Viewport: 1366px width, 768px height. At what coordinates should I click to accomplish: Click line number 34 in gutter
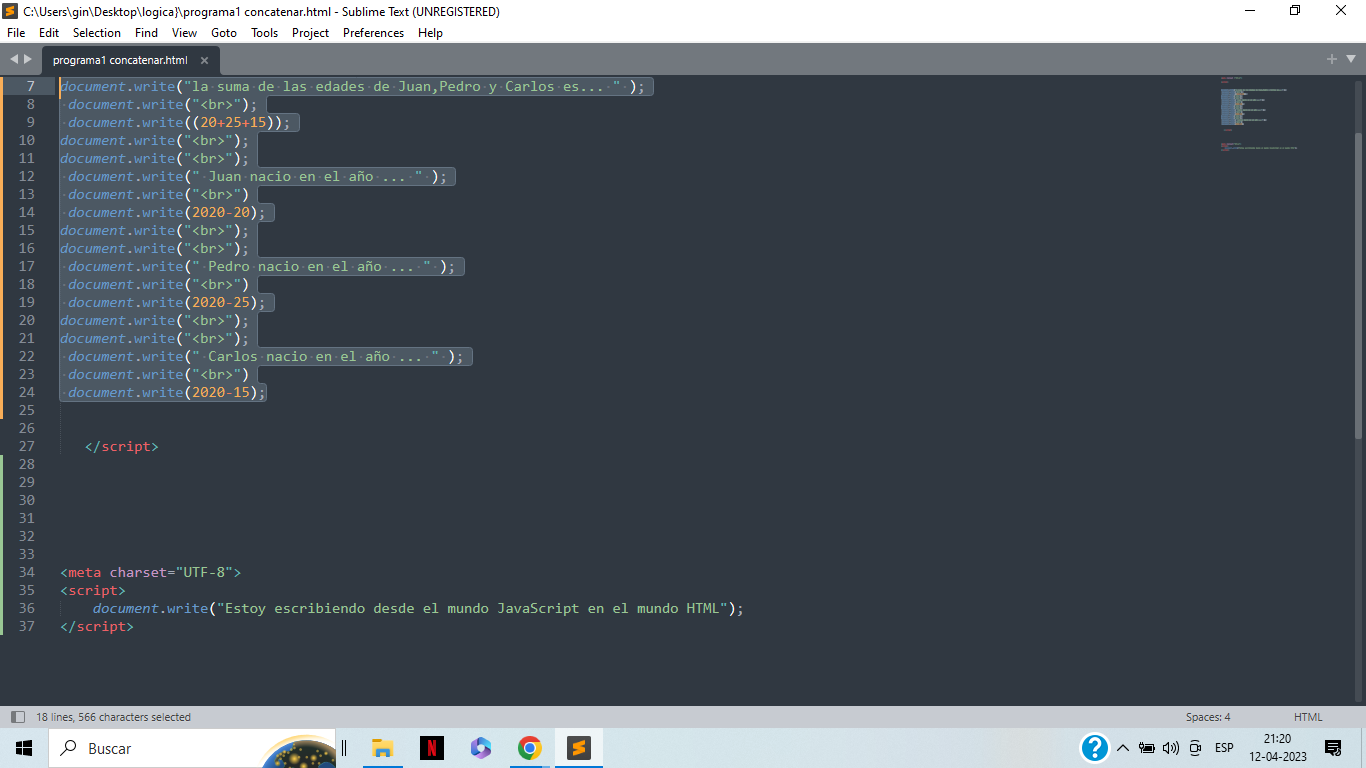pyautogui.click(x=26, y=572)
